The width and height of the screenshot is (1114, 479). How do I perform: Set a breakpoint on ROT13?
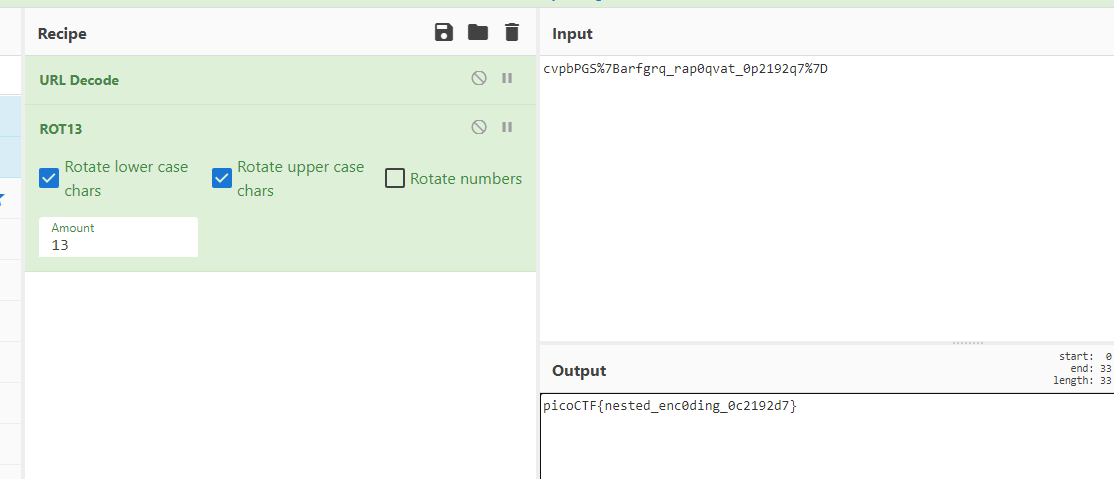point(507,127)
